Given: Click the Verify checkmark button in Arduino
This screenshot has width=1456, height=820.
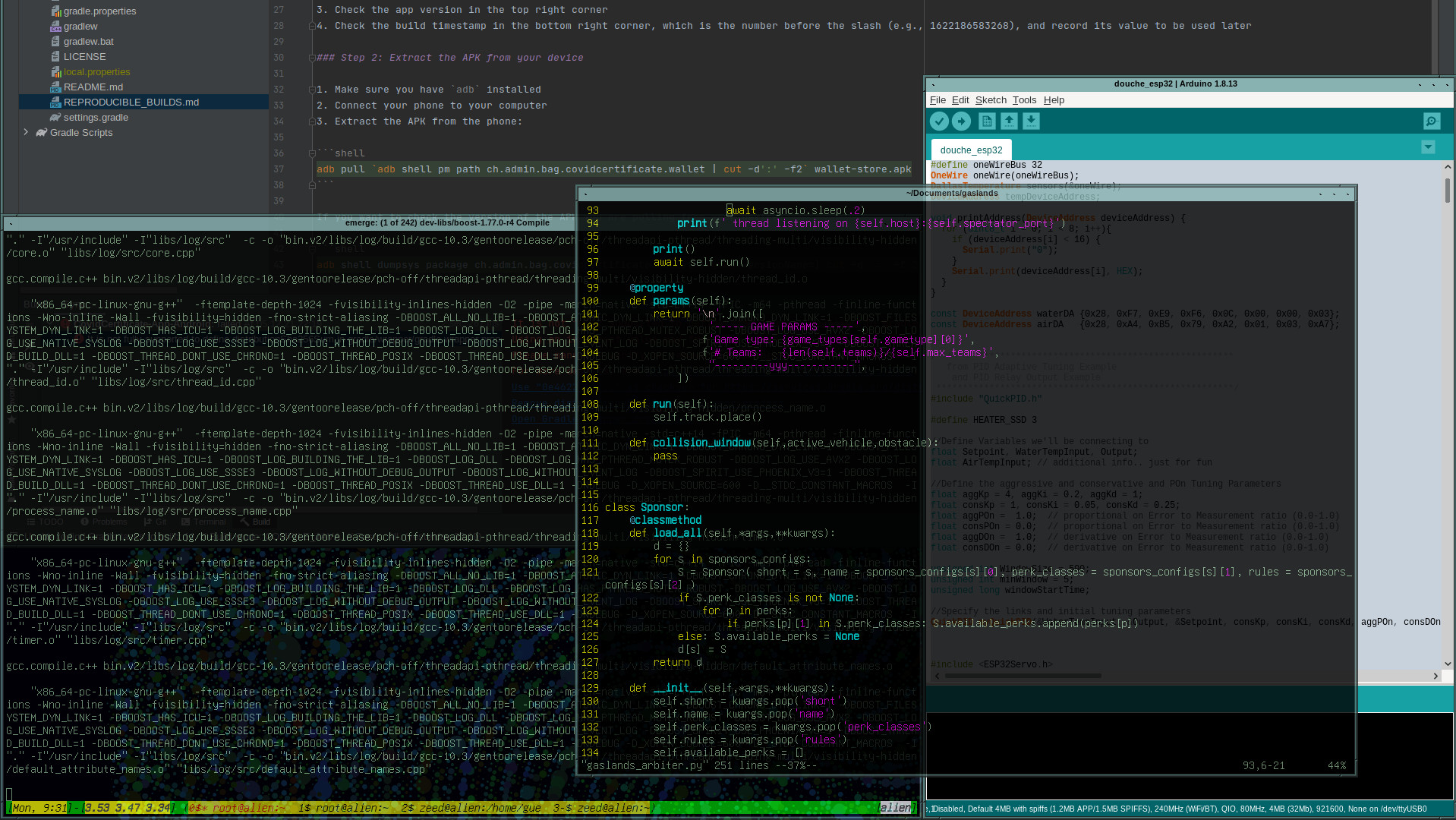Looking at the screenshot, I should [939, 121].
